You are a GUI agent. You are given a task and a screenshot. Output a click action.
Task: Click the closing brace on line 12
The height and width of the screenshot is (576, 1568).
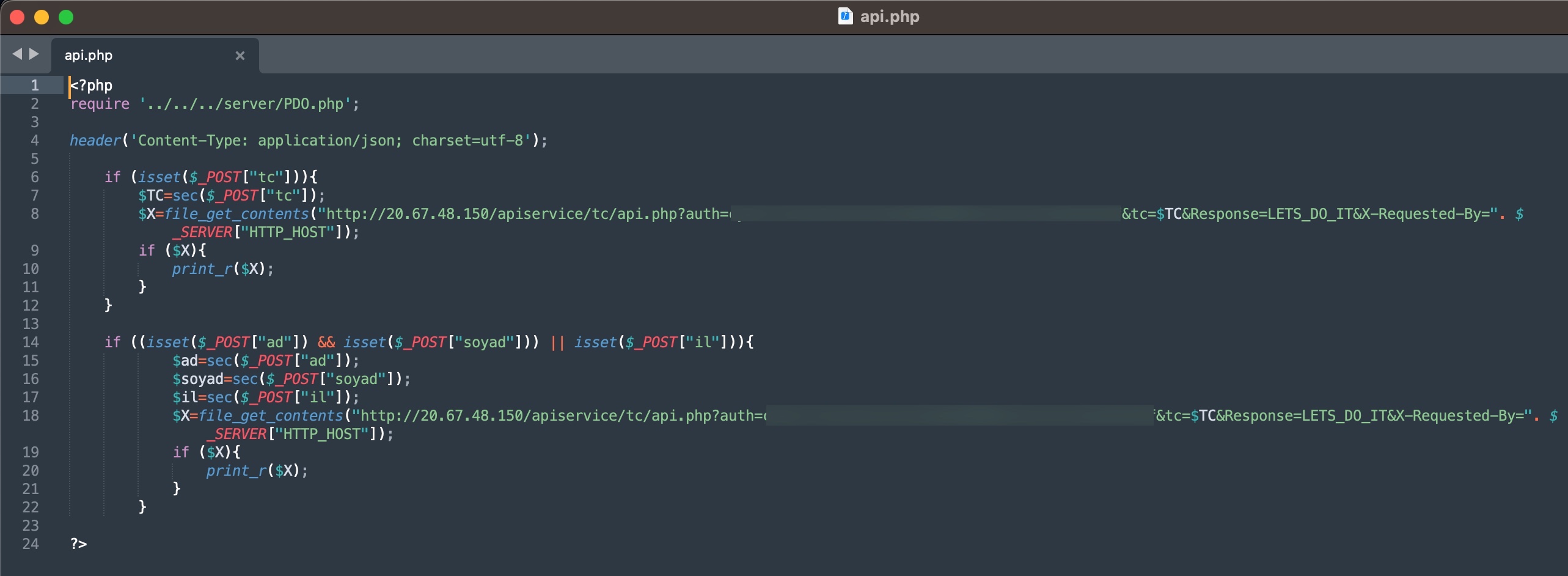point(108,305)
